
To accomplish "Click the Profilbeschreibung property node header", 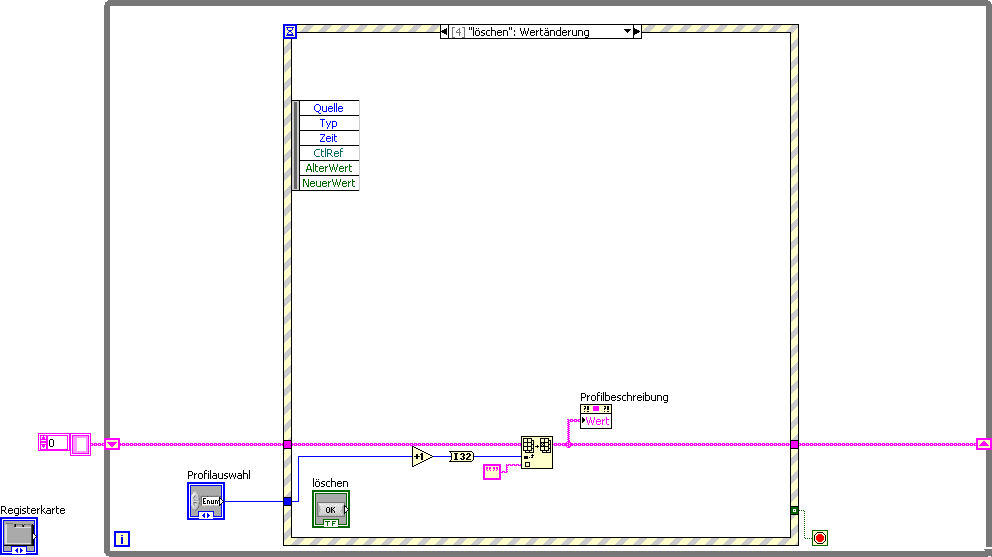I will 596,409.
